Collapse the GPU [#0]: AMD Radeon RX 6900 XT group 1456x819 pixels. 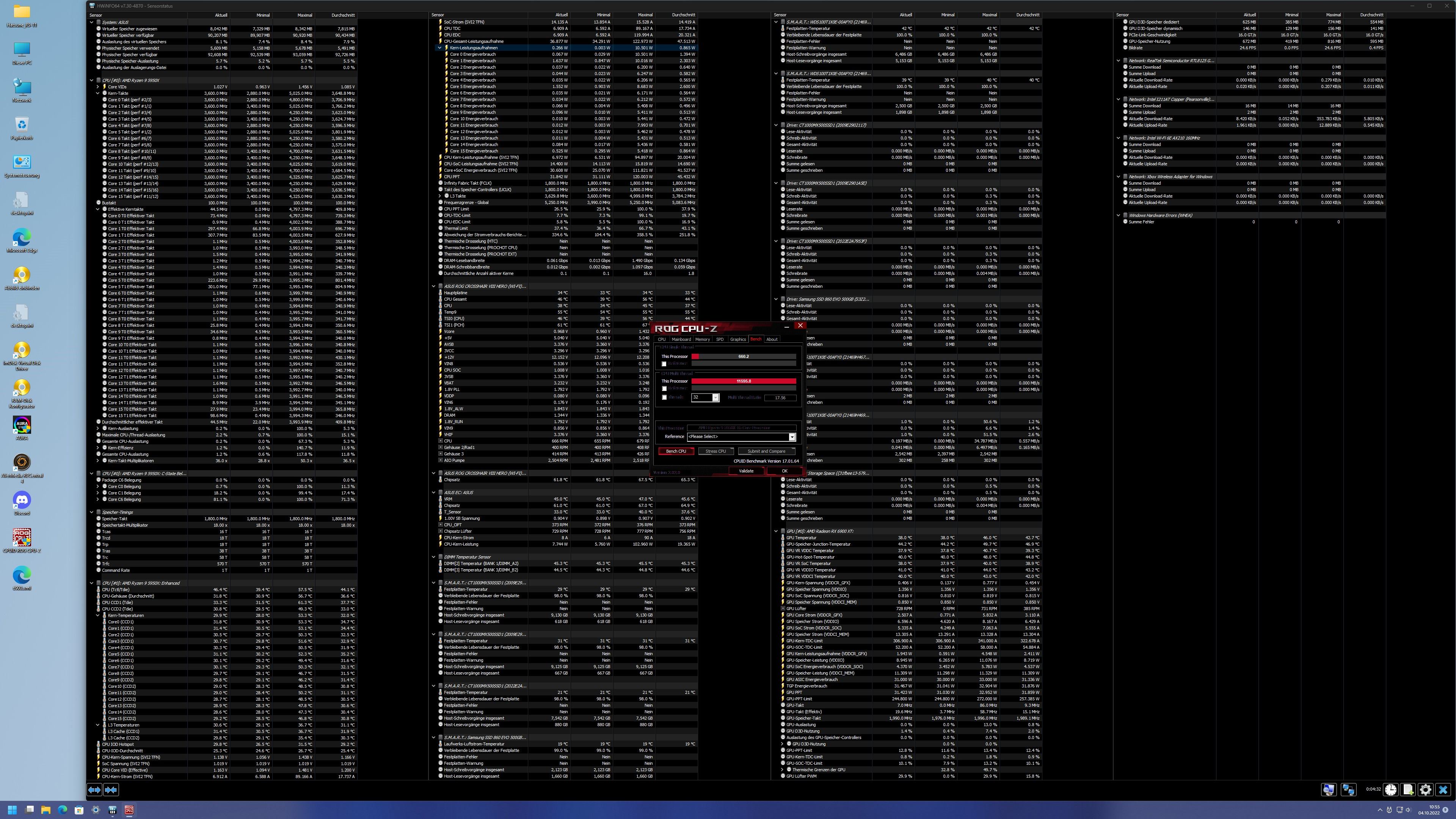[776, 531]
